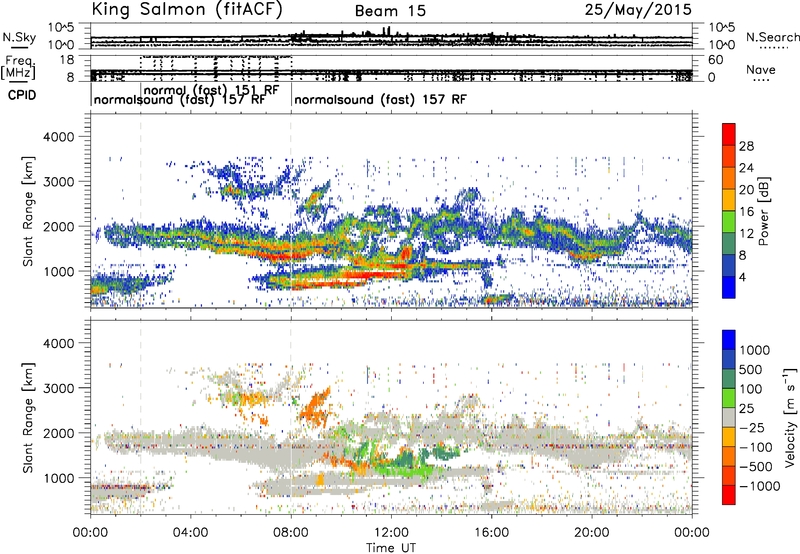Screen dimensions: 800x554
Task: Click the 'Time UT' axis label
Action: coord(391,548)
